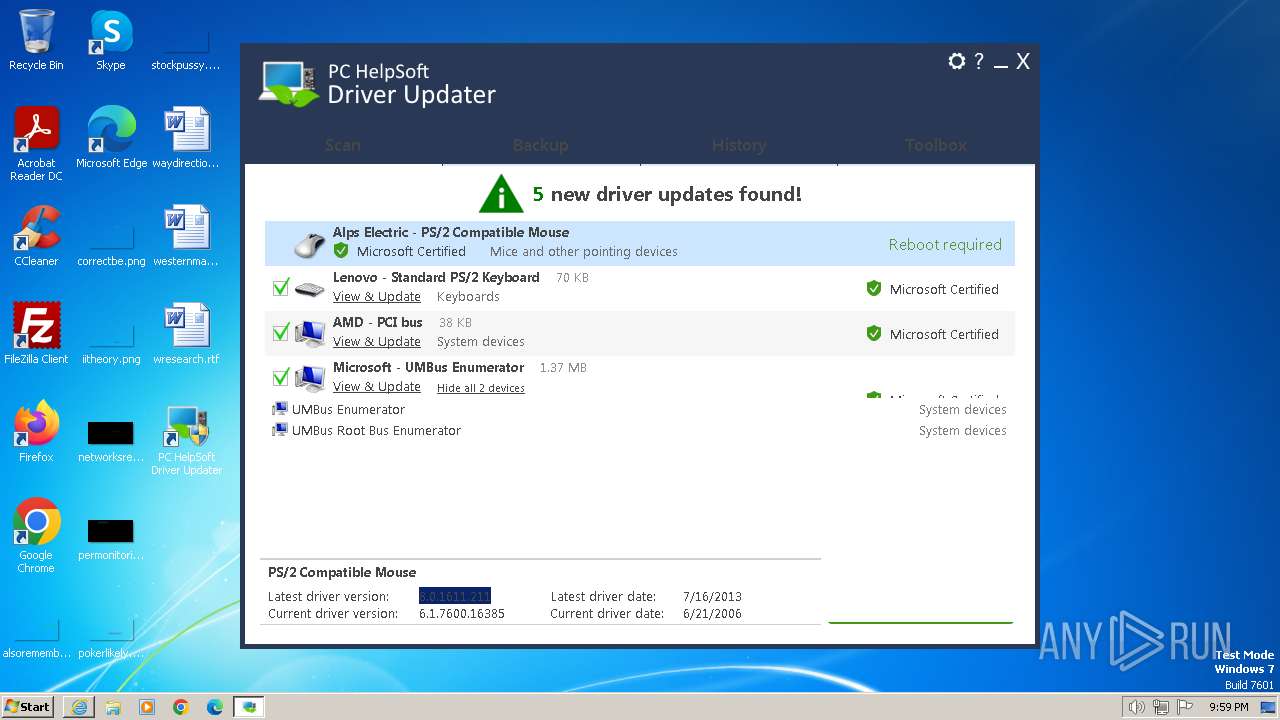Click View & Update for Lenovo keyboard
1280x720 pixels.
(377, 296)
